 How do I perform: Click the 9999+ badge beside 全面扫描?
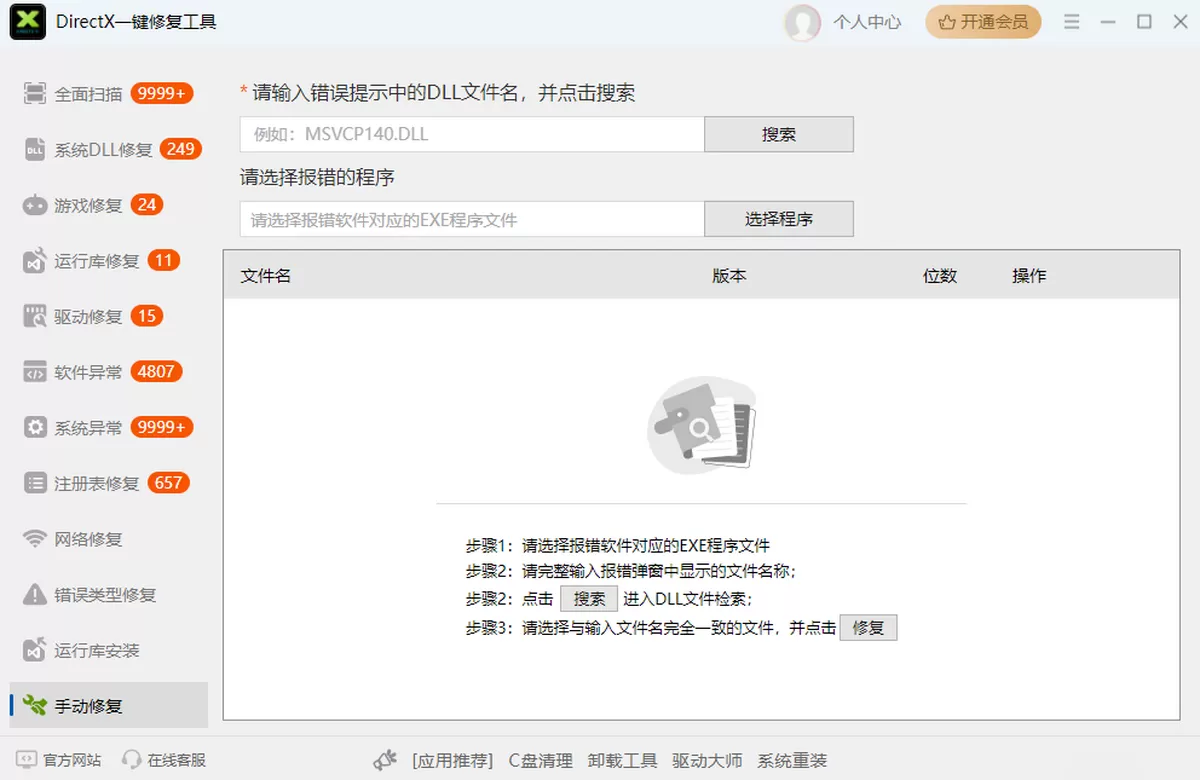click(x=161, y=93)
